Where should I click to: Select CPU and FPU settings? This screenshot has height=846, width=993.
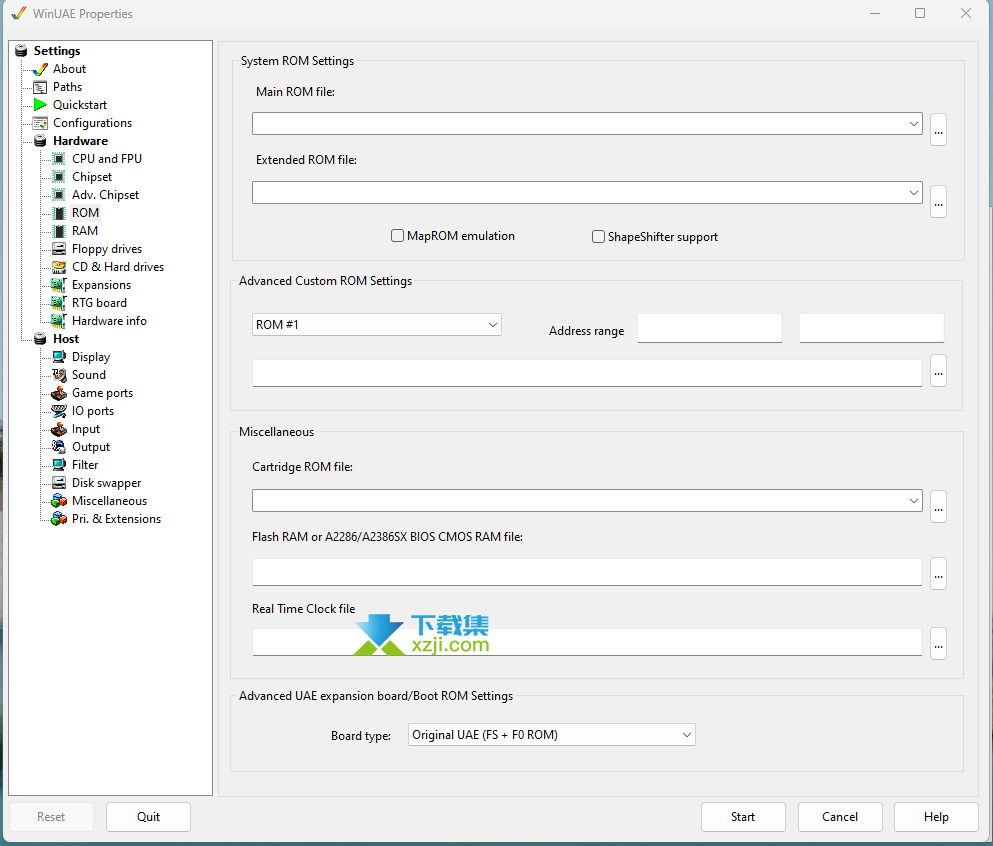click(107, 159)
